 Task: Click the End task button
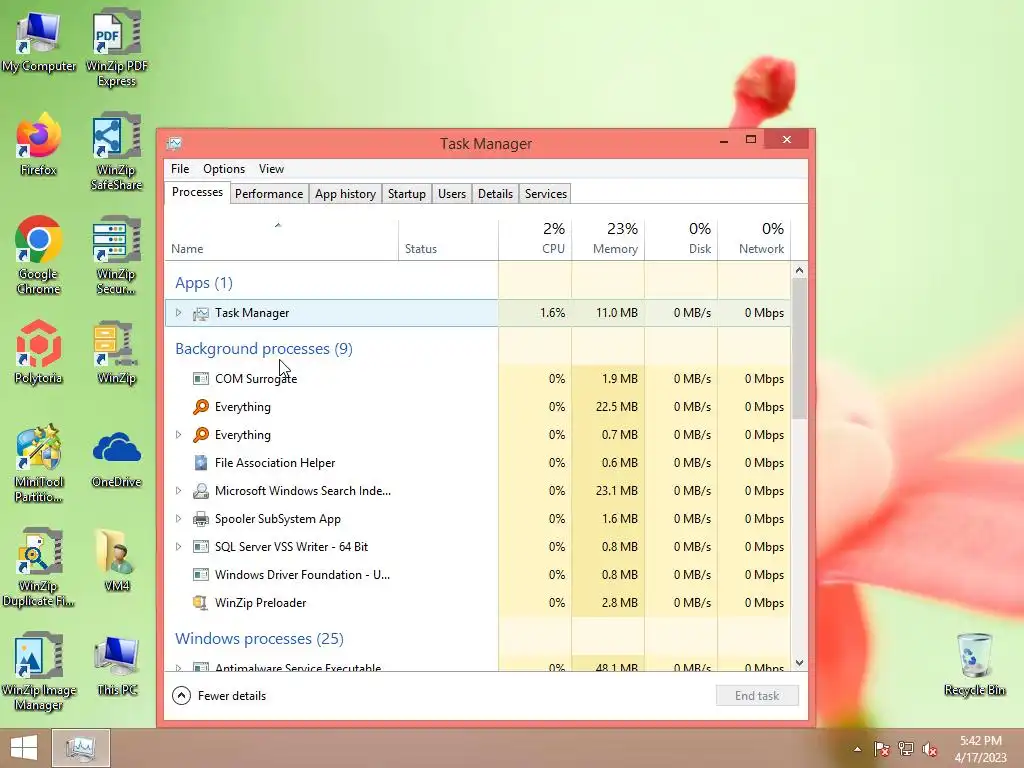pos(757,696)
